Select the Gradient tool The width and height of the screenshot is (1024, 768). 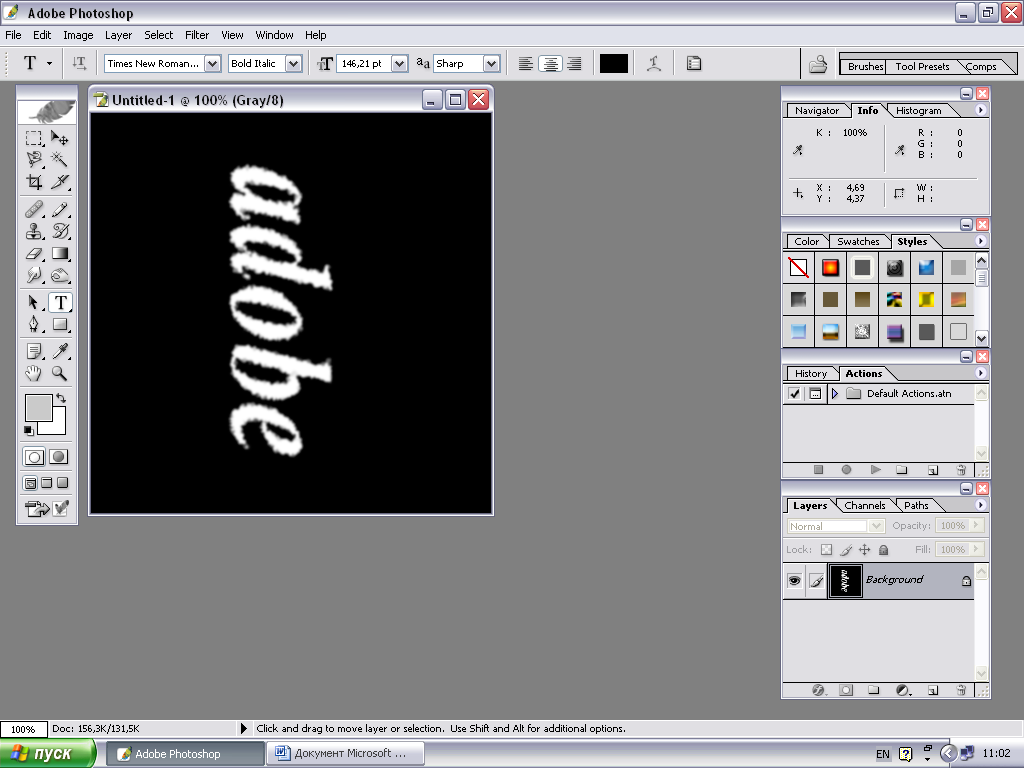(59, 253)
